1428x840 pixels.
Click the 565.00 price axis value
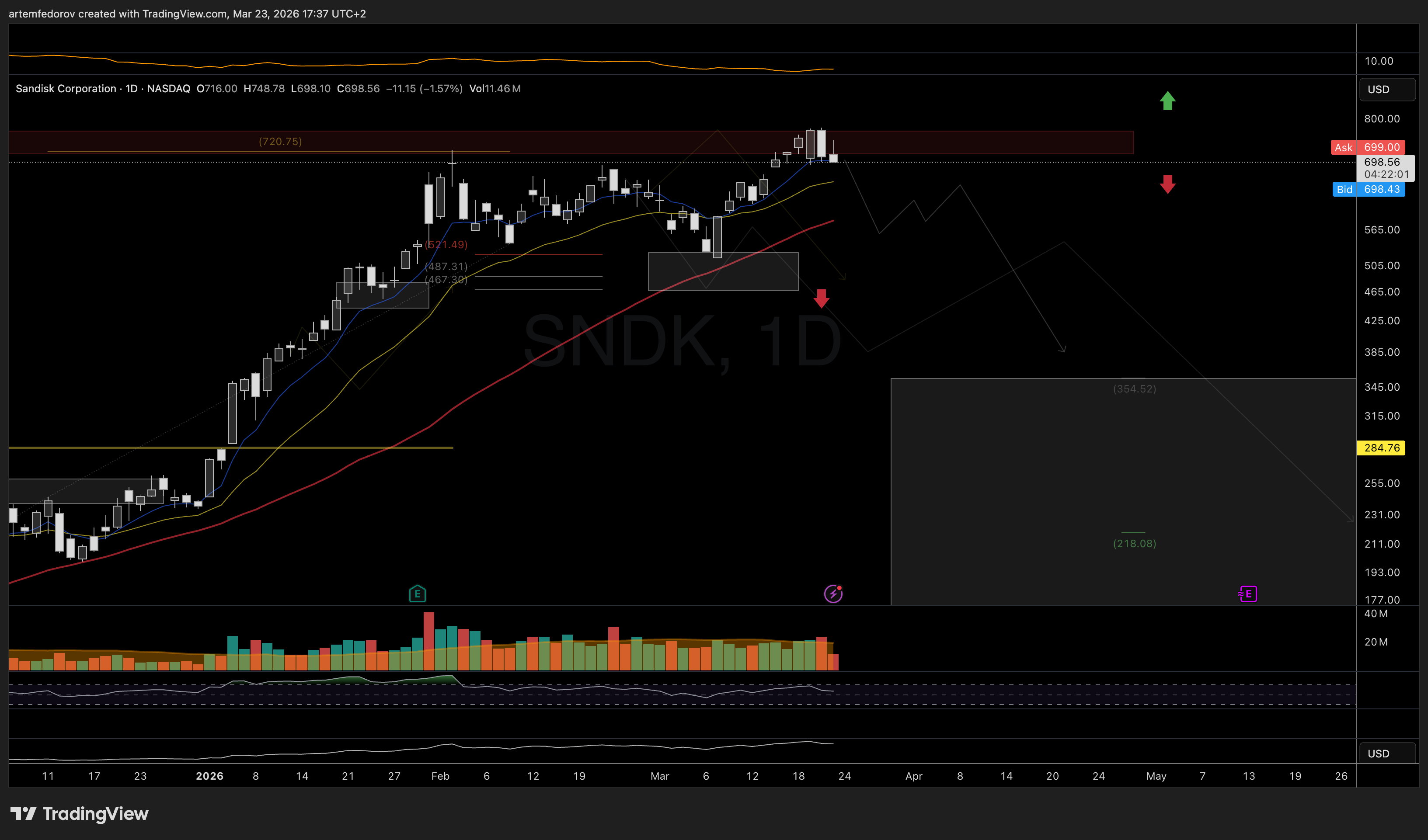point(1382,229)
